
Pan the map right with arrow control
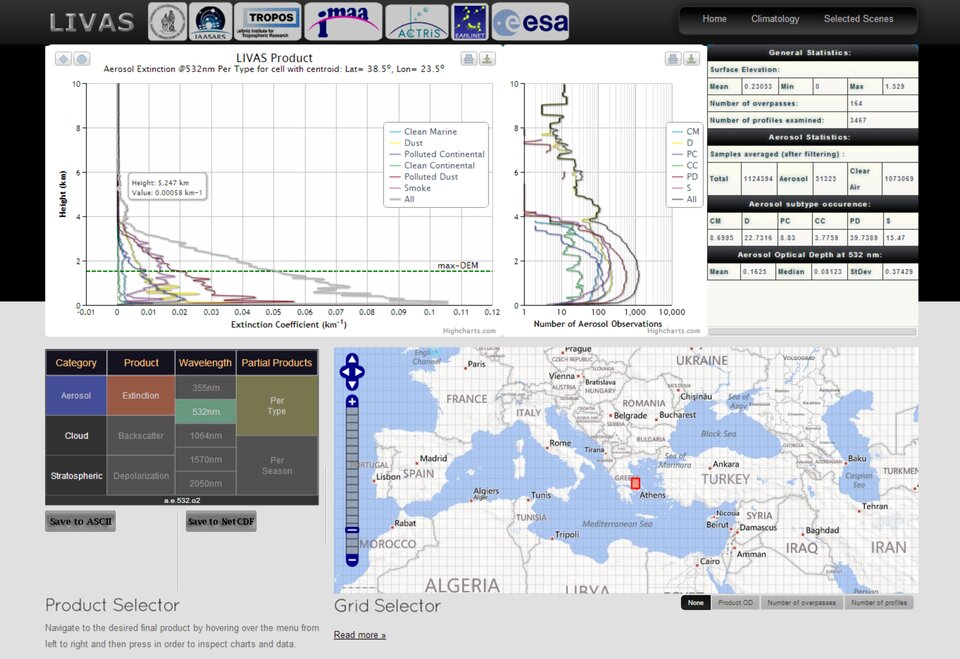361,374
